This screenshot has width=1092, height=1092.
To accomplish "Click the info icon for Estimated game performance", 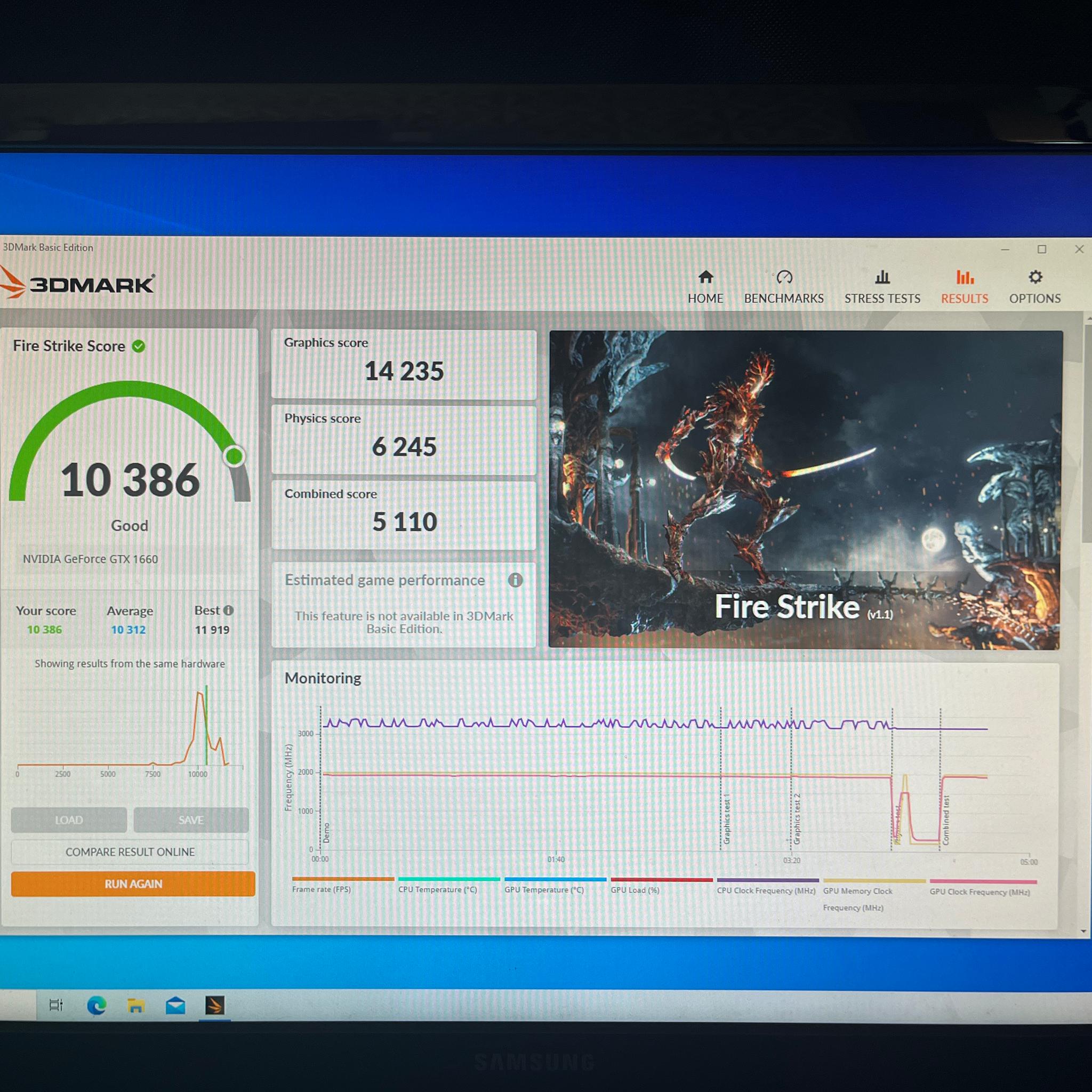I will pos(515,580).
